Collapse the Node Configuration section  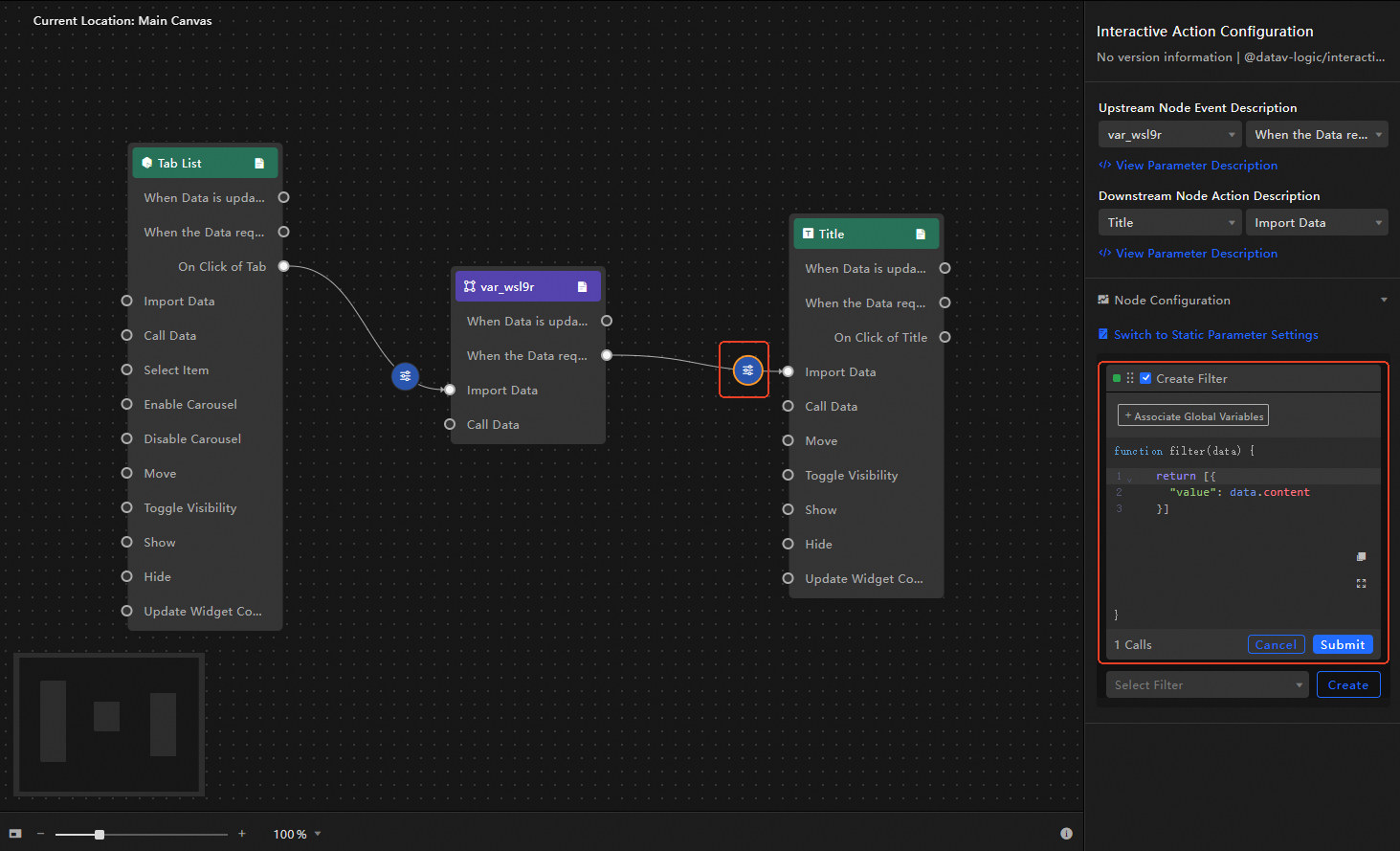[1384, 301]
